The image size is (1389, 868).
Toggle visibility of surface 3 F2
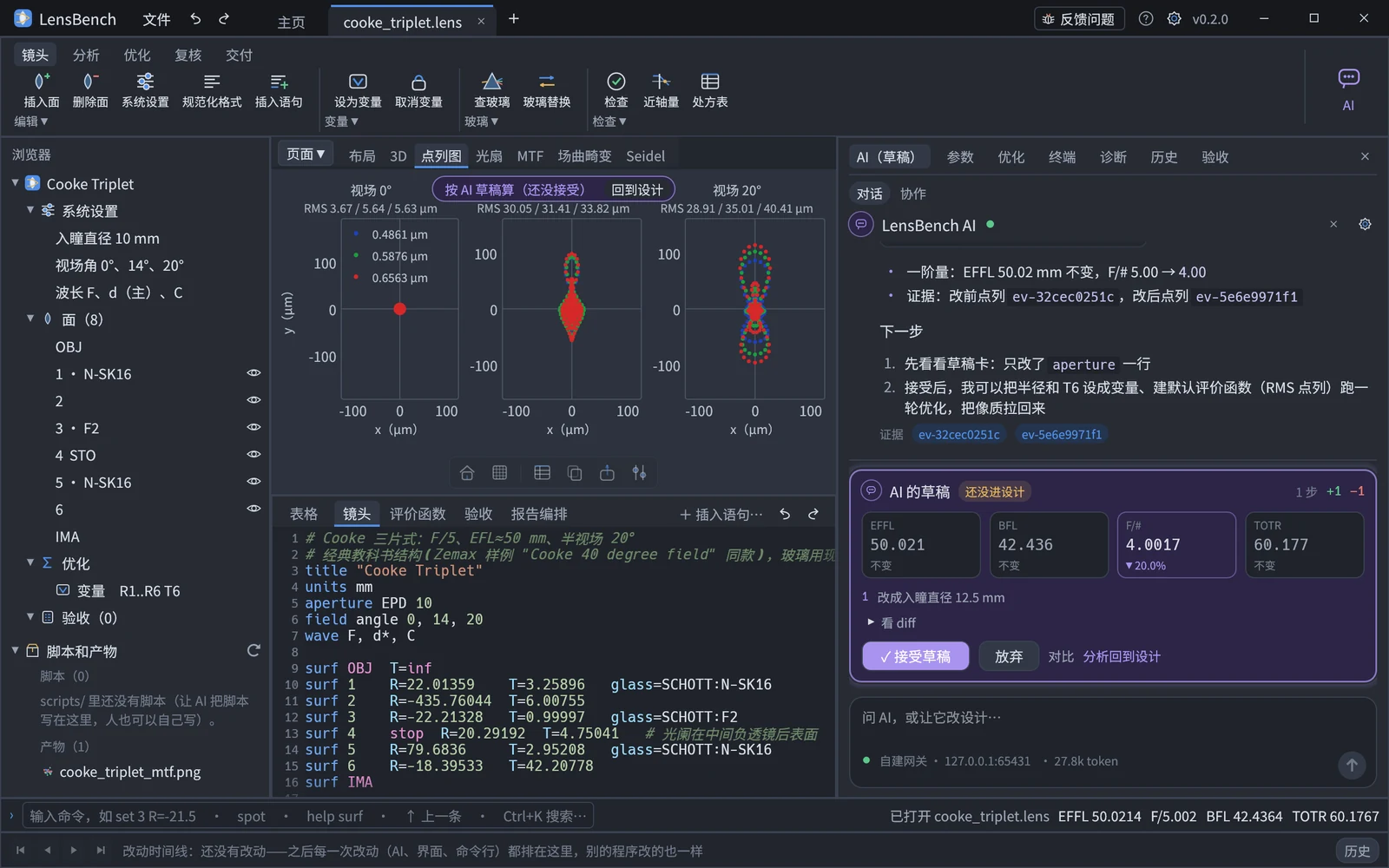coord(253,427)
